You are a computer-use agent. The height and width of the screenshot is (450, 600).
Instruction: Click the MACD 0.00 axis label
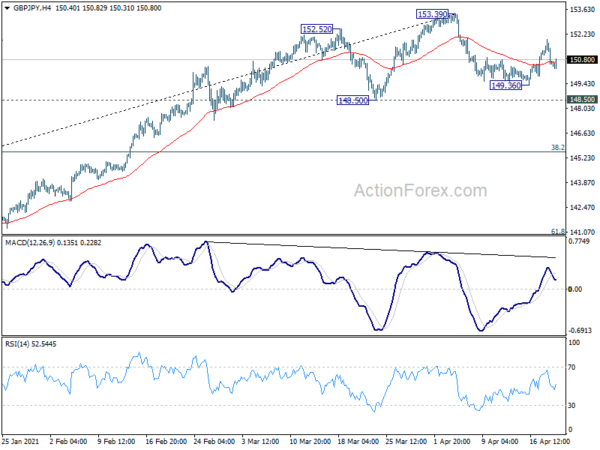point(575,289)
